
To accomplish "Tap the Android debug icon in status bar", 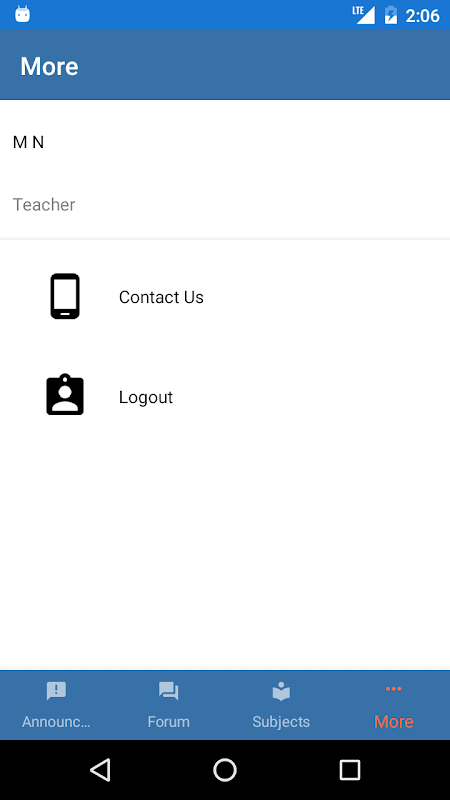I will click(x=22, y=14).
